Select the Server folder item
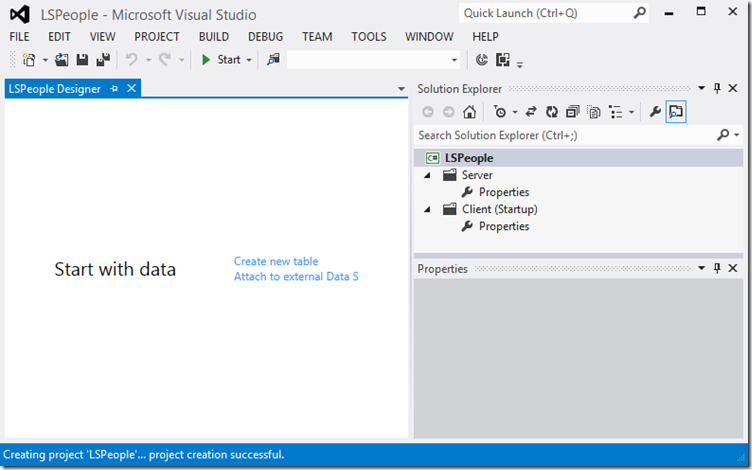This screenshot has width=752, height=470. coord(477,175)
